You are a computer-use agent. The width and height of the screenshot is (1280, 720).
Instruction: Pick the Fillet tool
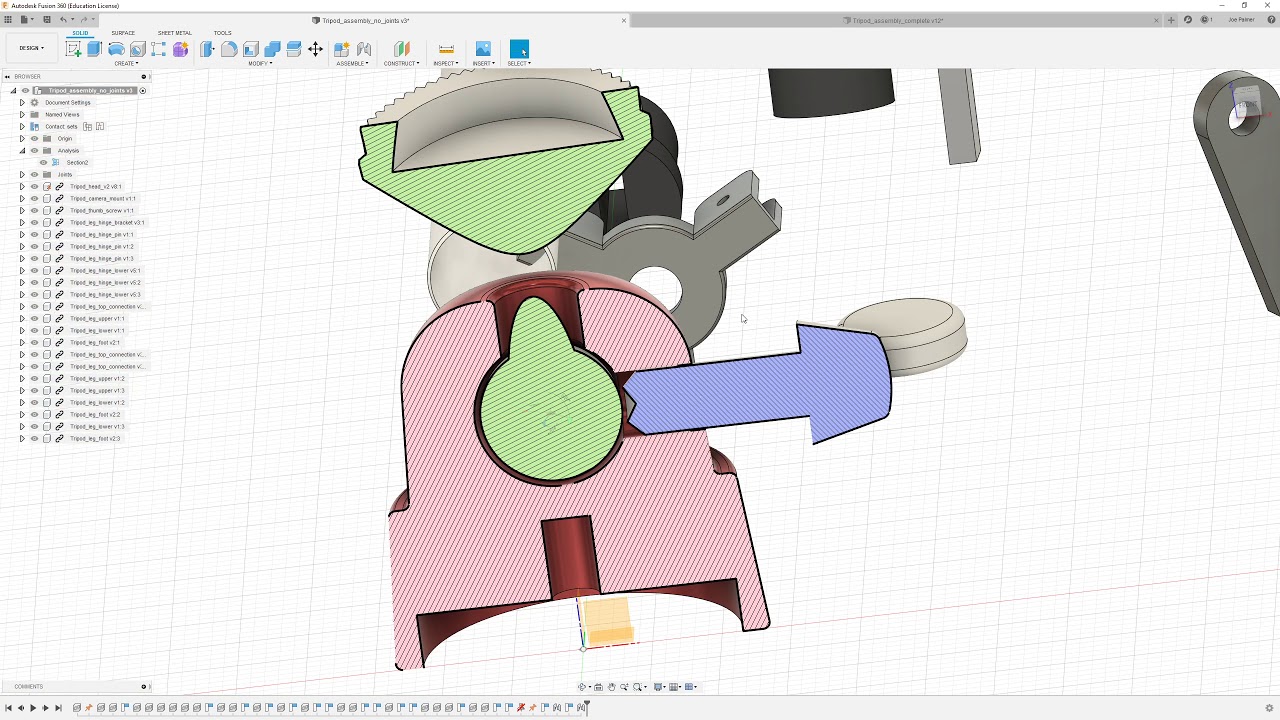pyautogui.click(x=229, y=49)
